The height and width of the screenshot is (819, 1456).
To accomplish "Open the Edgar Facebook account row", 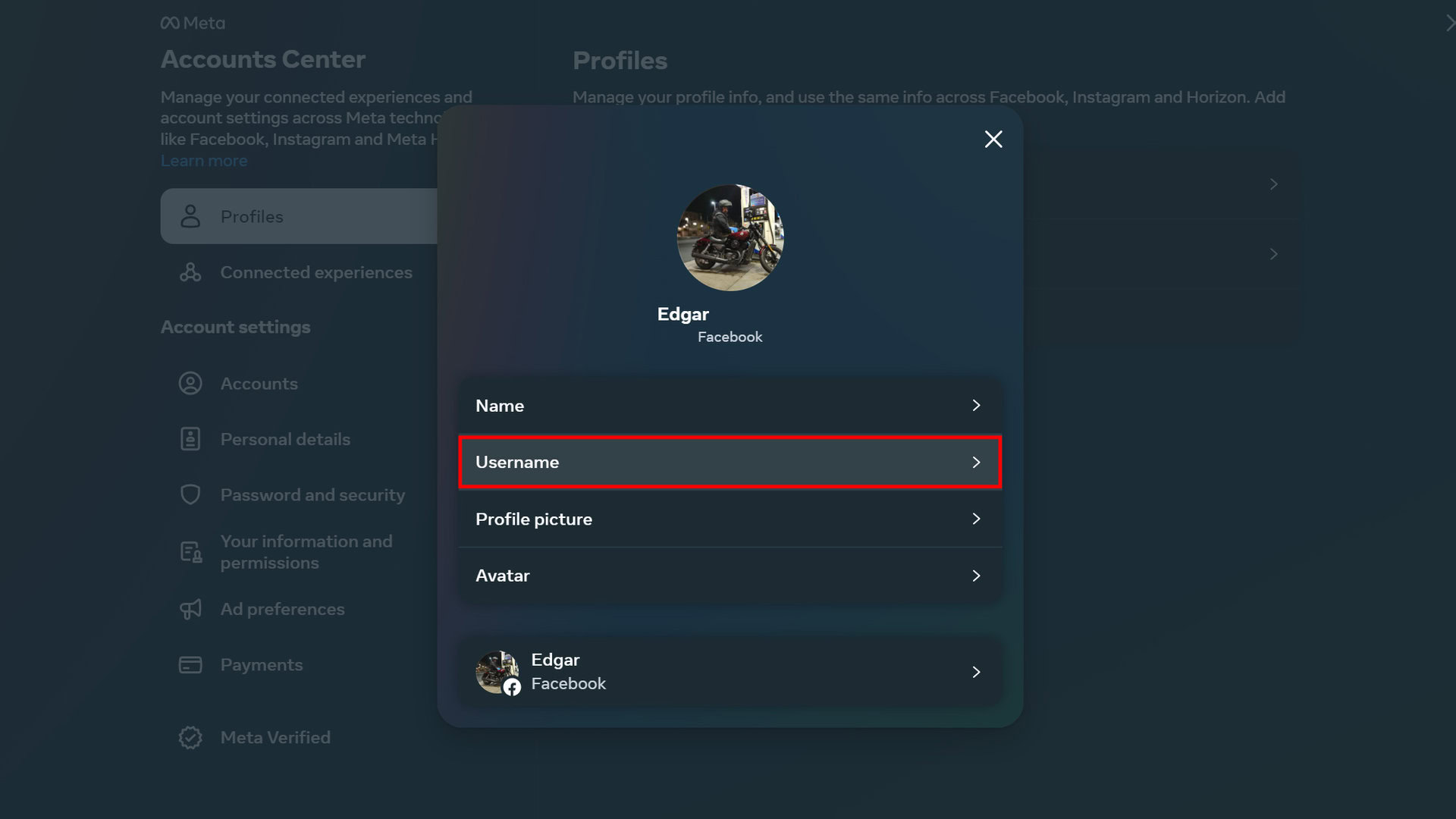I will click(x=730, y=672).
